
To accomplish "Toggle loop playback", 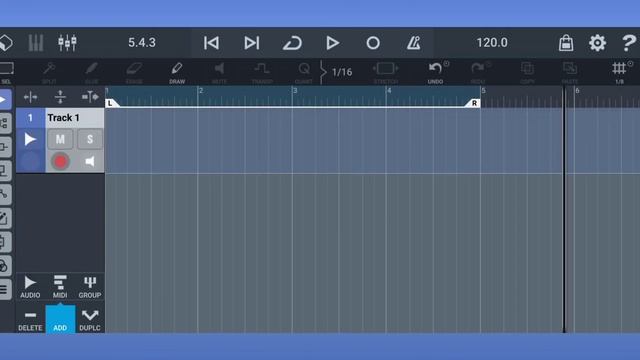I will pos(292,43).
